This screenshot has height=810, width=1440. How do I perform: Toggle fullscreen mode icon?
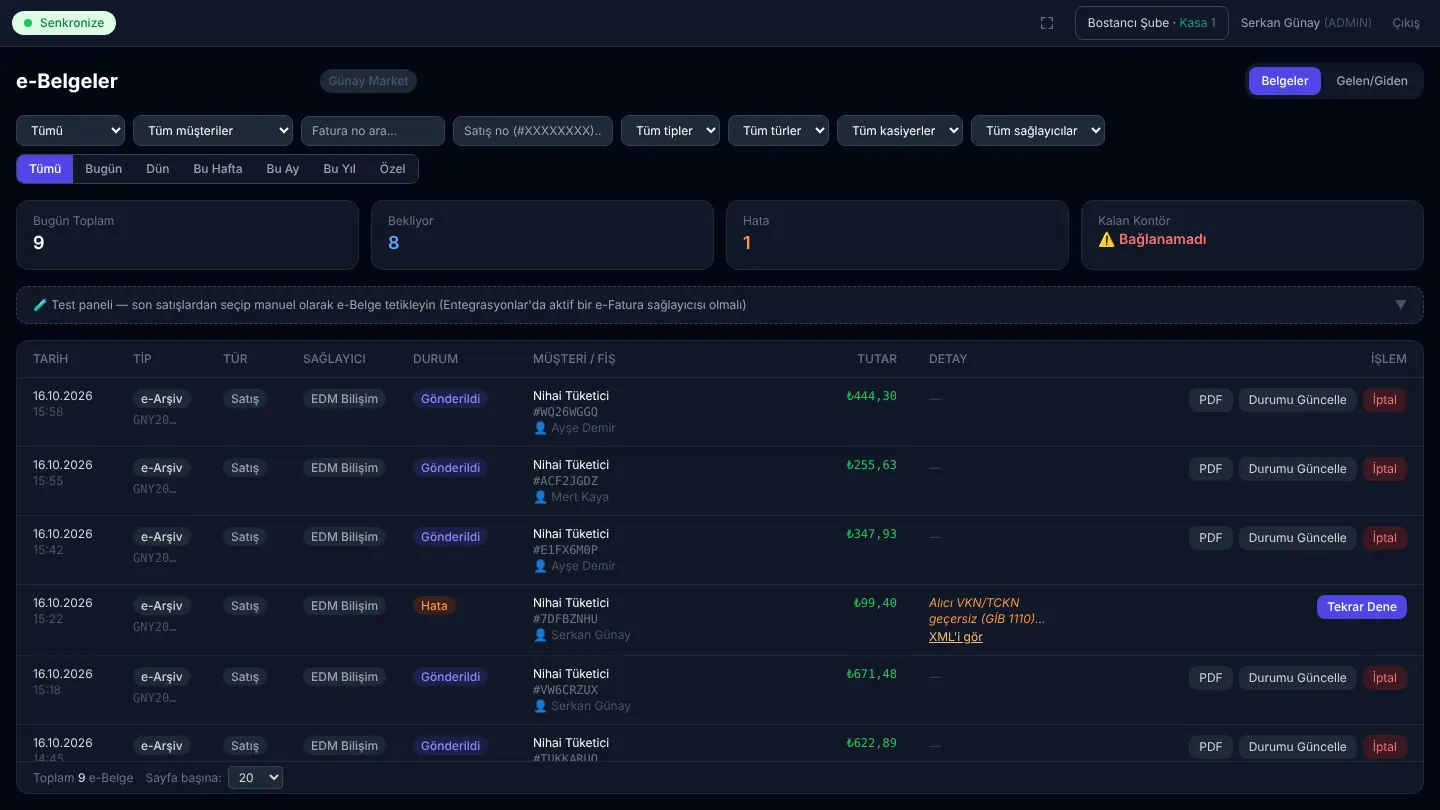[1047, 23]
